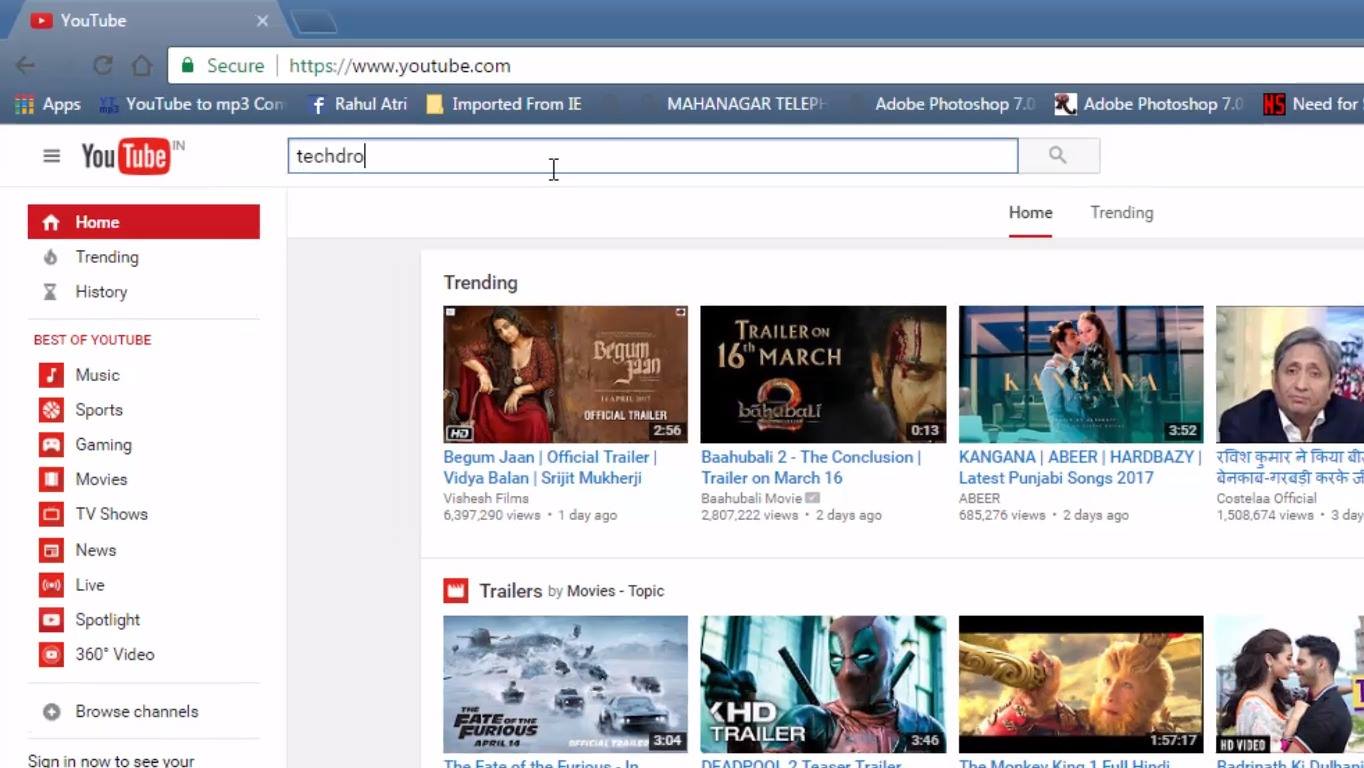Open the Costelaa Official channel link
This screenshot has width=1364, height=768.
pos(1266,498)
